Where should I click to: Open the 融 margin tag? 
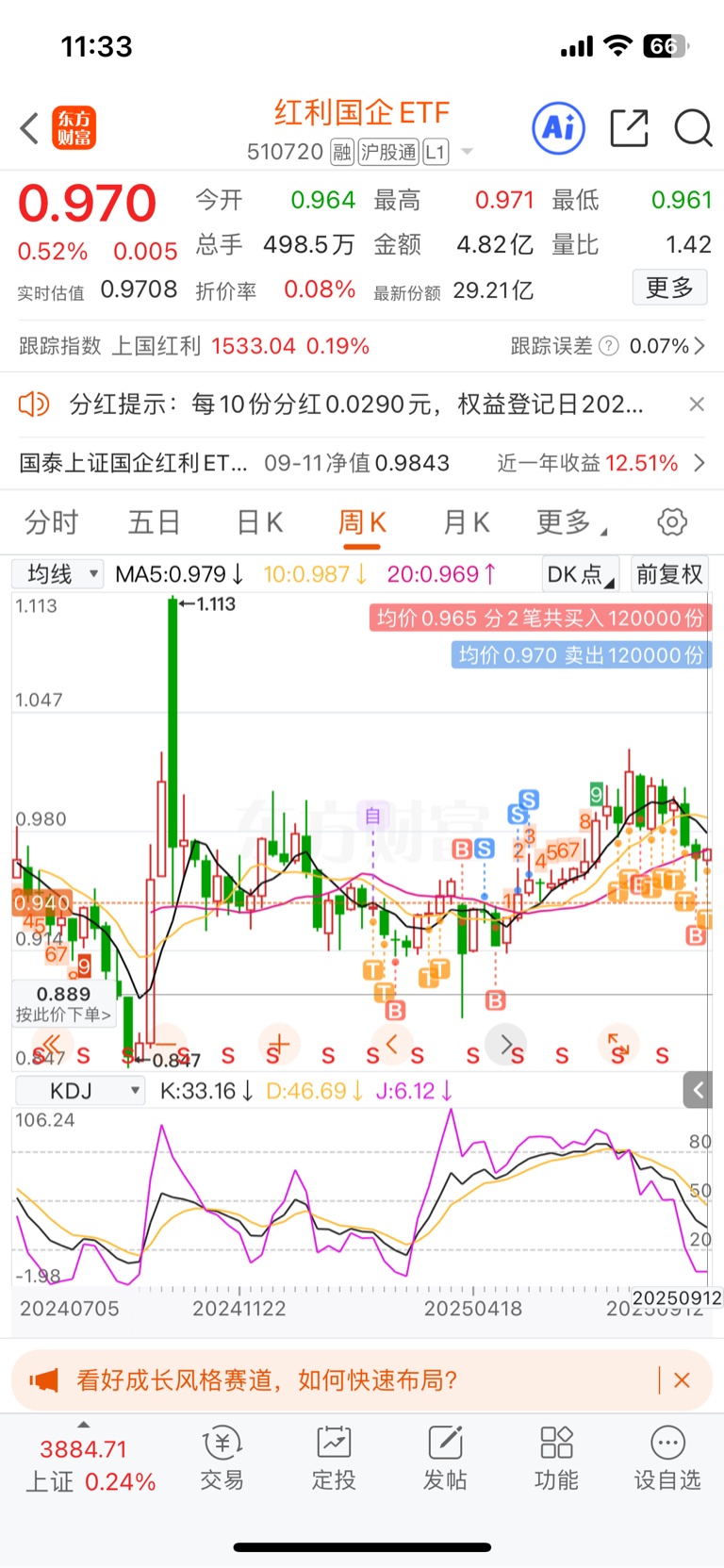click(x=342, y=152)
